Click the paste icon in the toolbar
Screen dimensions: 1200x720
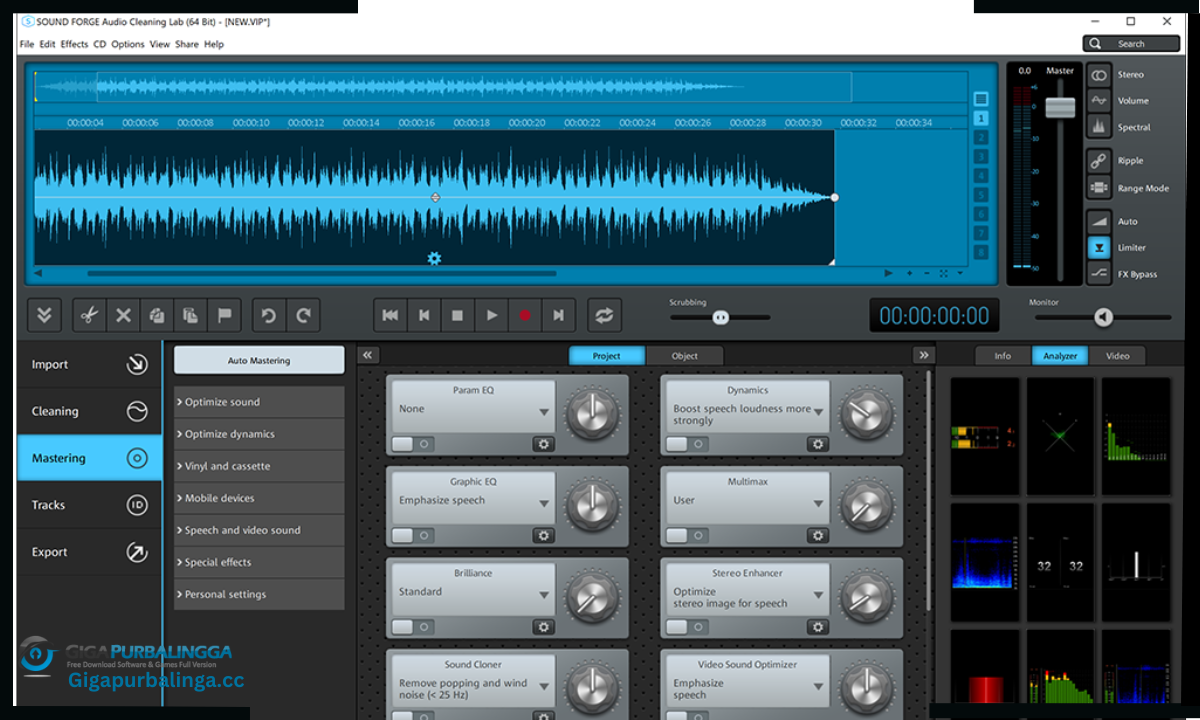(x=190, y=315)
